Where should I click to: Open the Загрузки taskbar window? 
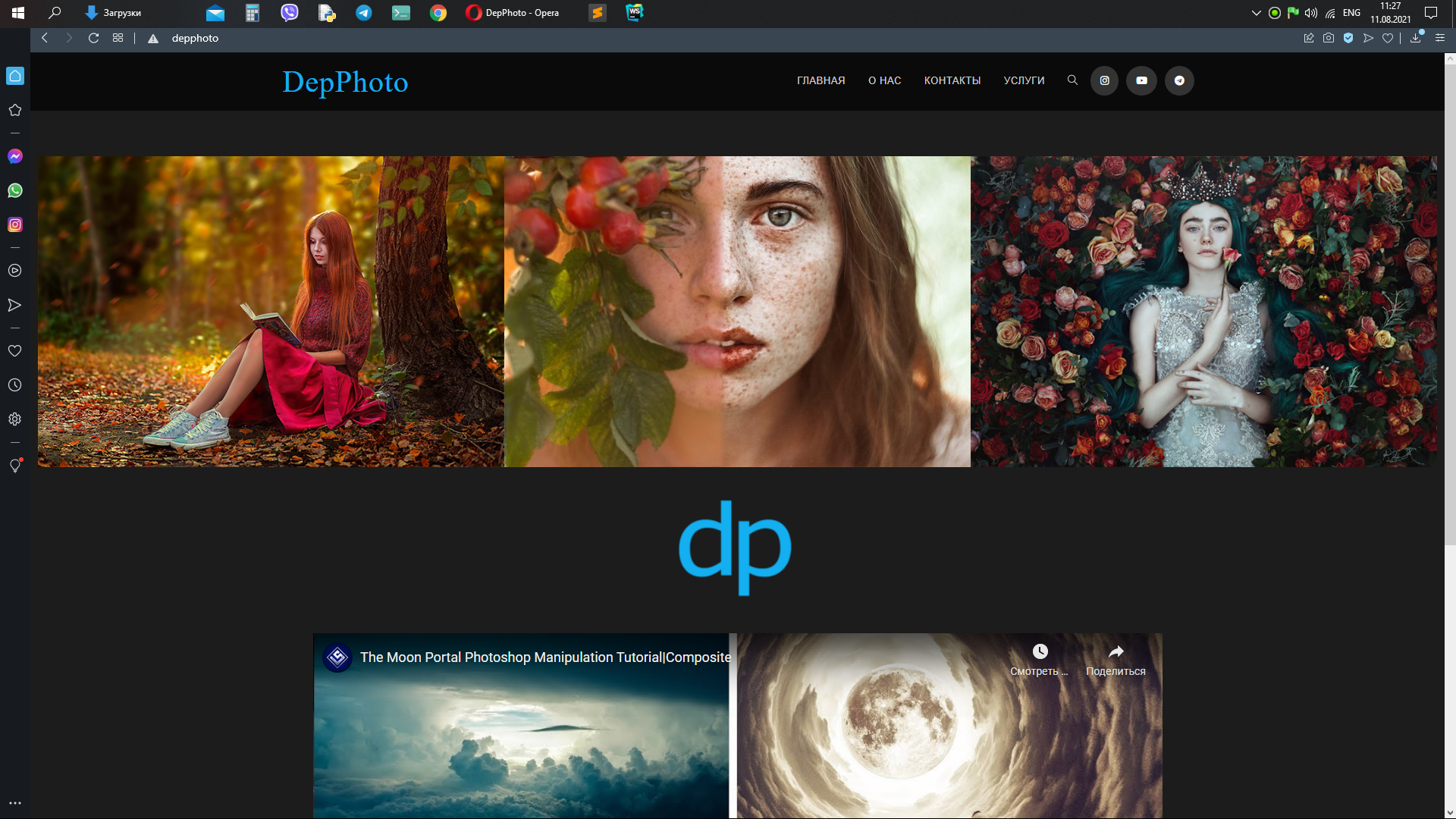pyautogui.click(x=113, y=13)
